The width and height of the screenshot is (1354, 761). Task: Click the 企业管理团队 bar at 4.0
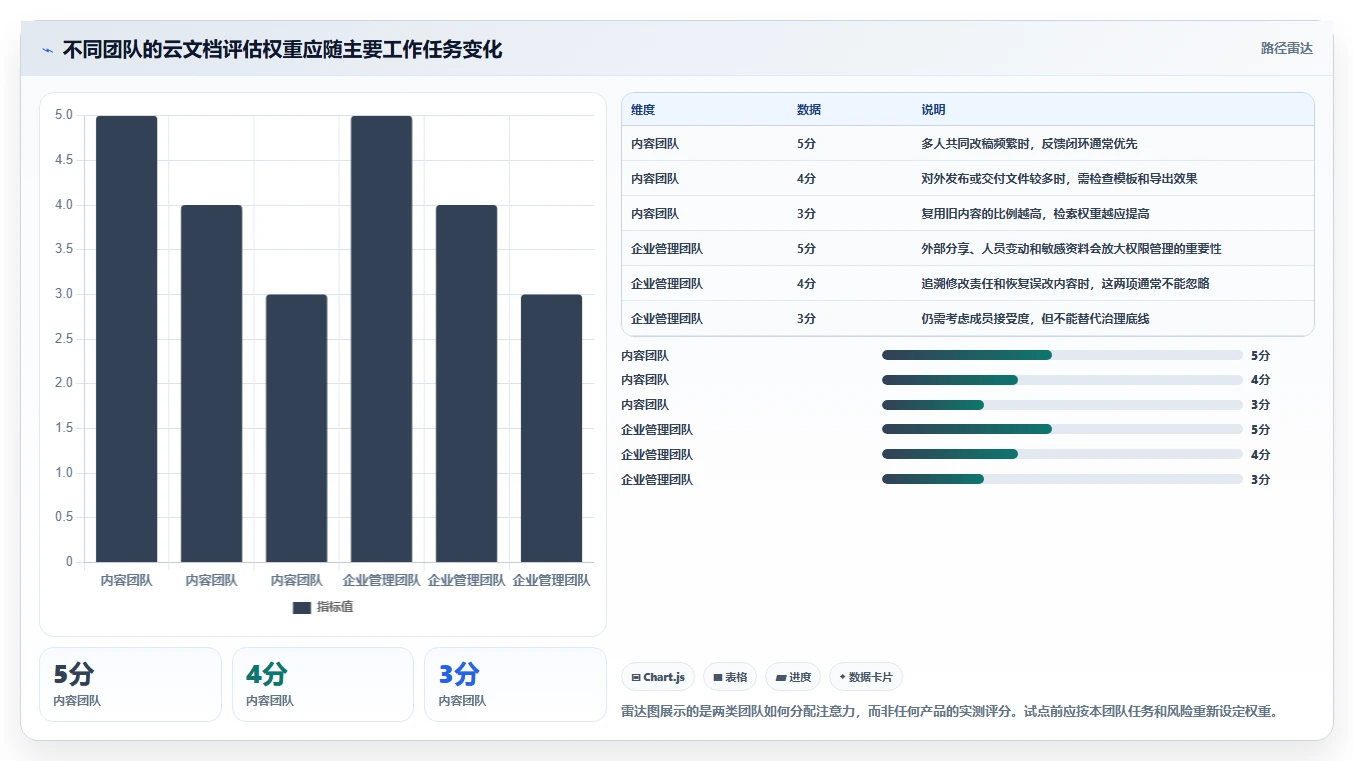pos(466,383)
